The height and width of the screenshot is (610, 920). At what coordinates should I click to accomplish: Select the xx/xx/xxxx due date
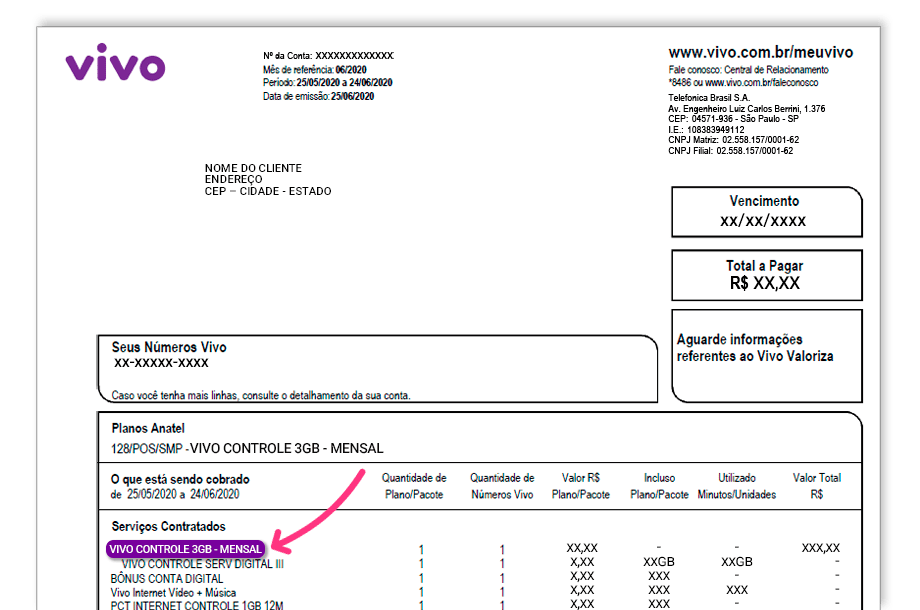tap(763, 221)
